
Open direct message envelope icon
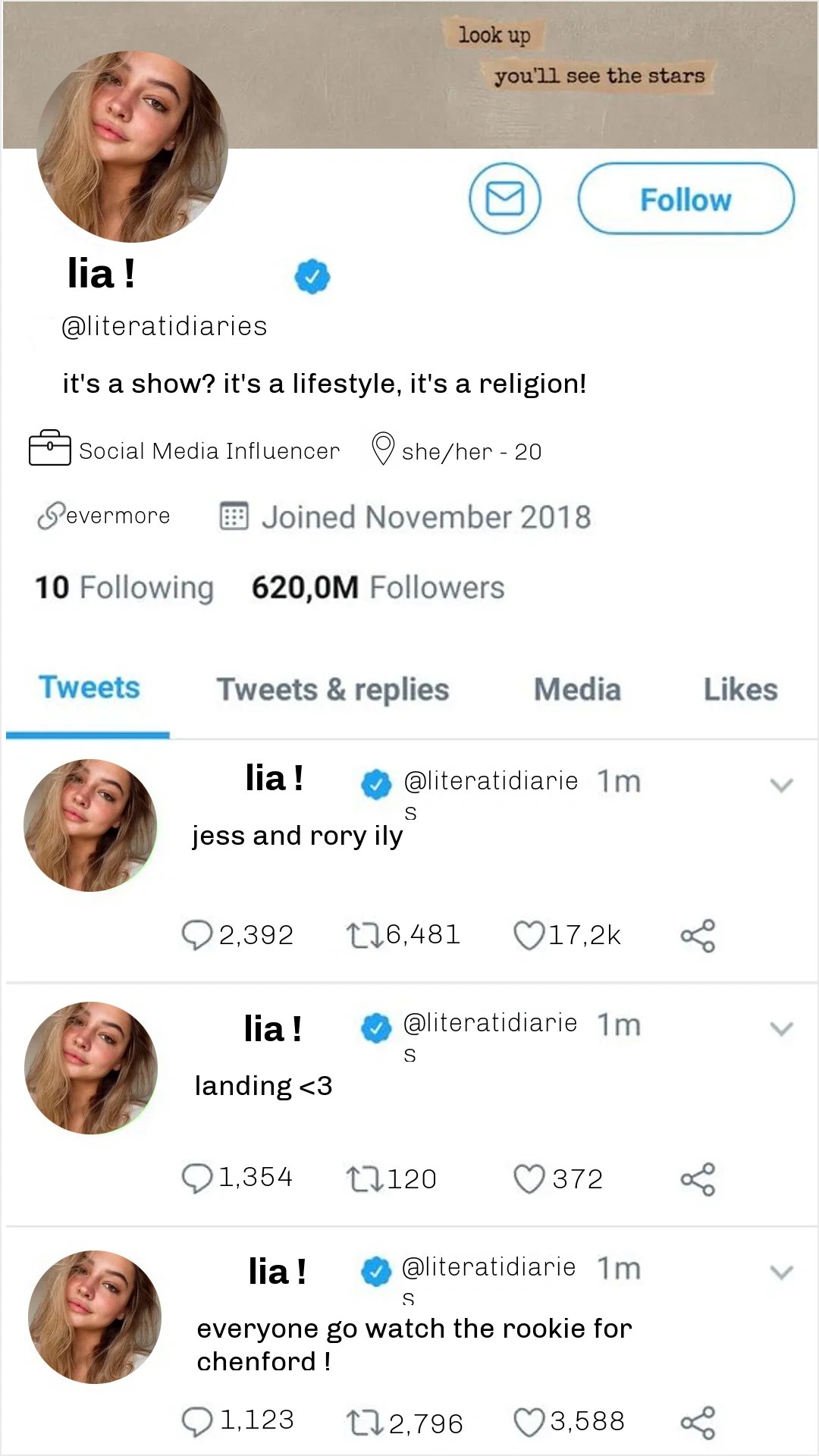505,199
